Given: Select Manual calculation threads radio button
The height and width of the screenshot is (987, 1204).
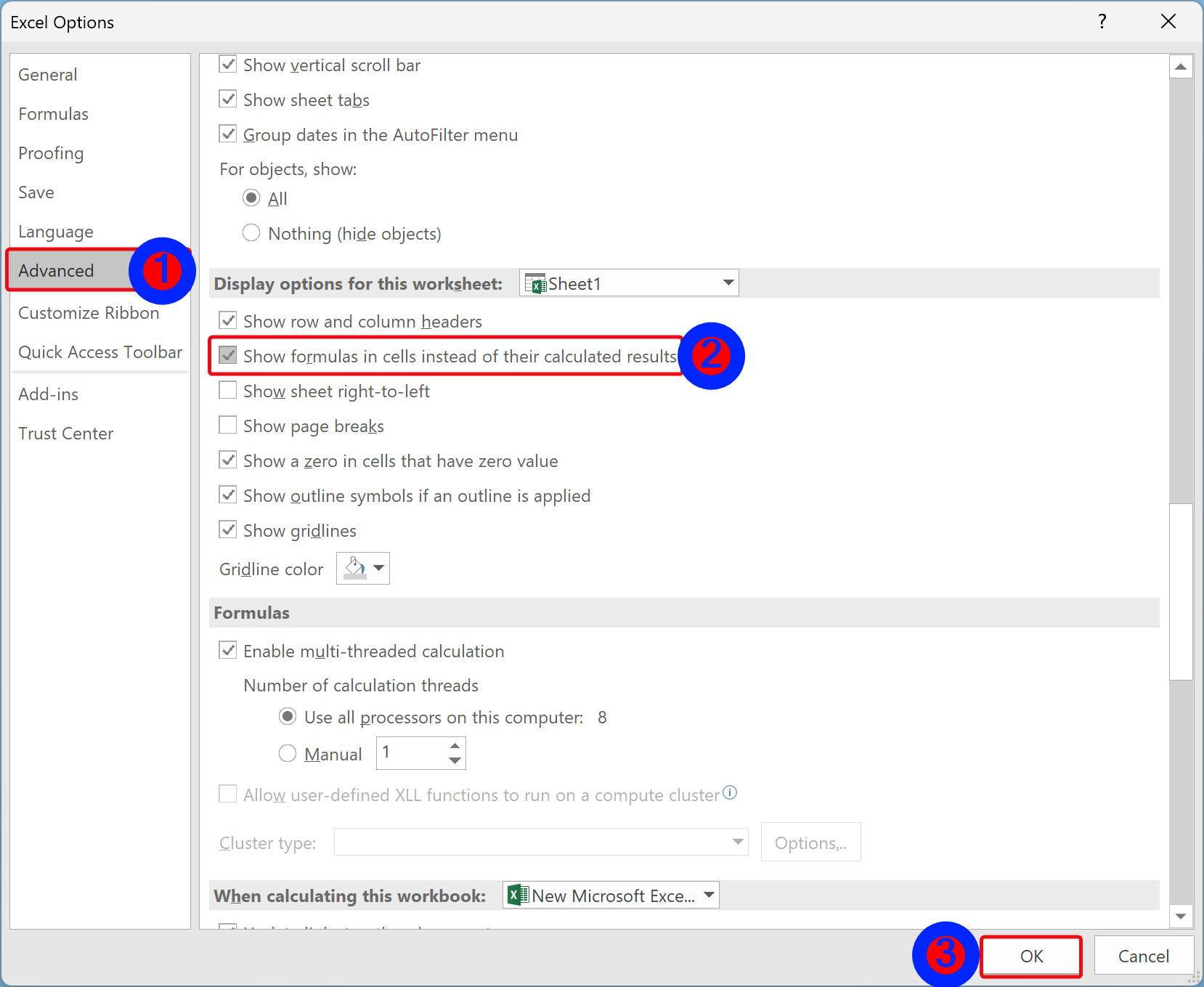Looking at the screenshot, I should (x=288, y=753).
